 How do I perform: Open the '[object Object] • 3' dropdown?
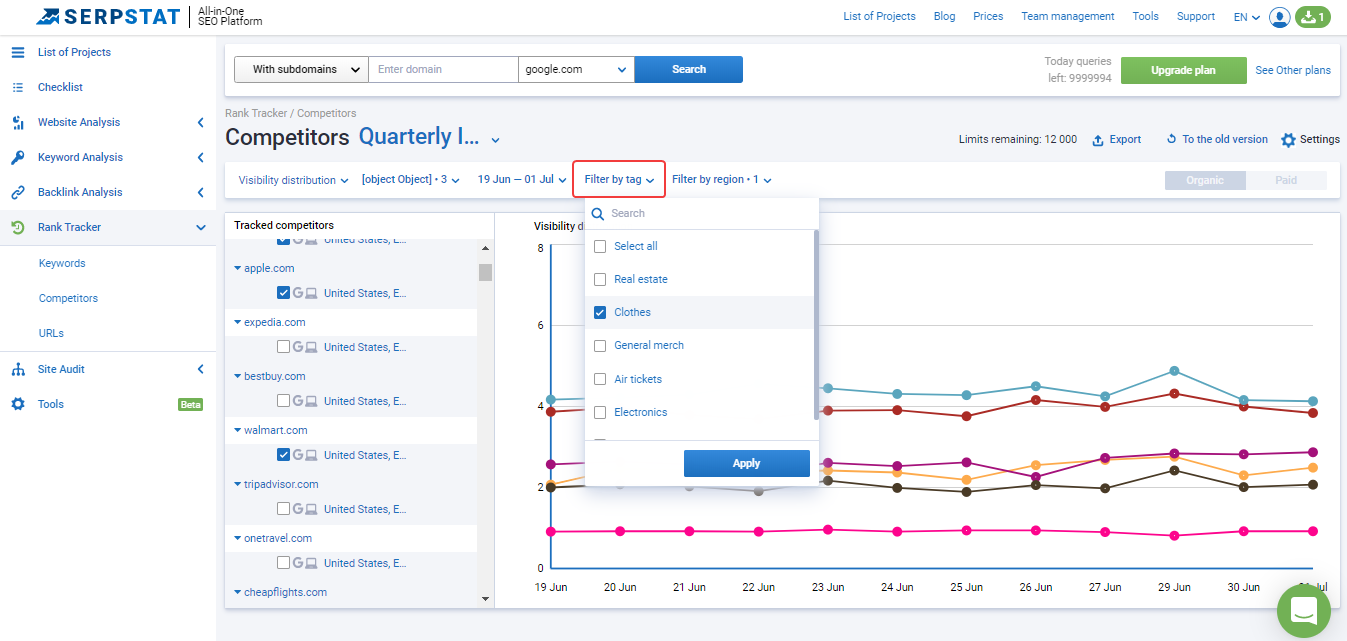click(x=410, y=180)
